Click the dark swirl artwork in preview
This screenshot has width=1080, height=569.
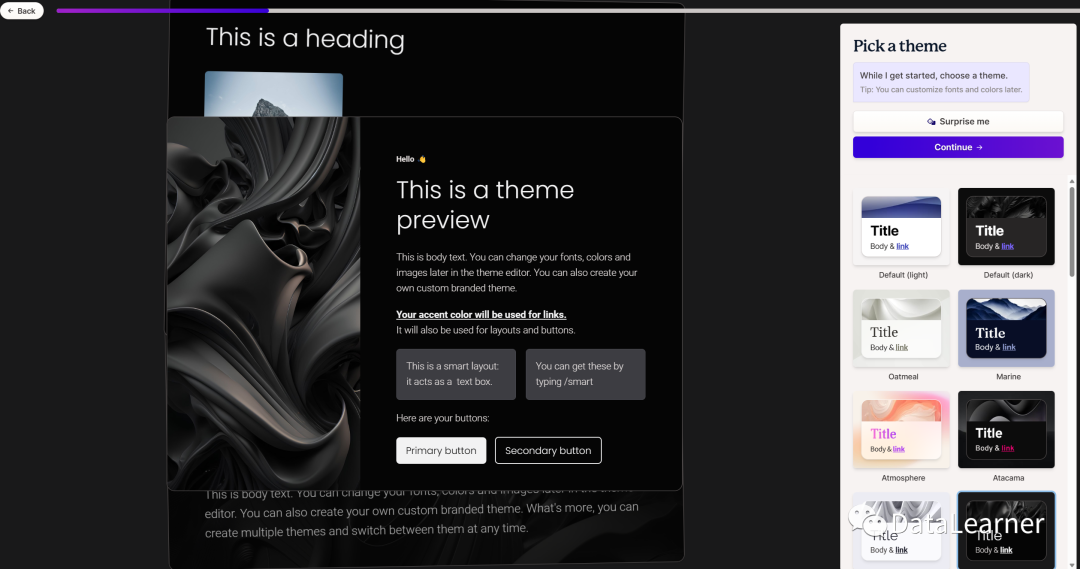pos(264,303)
